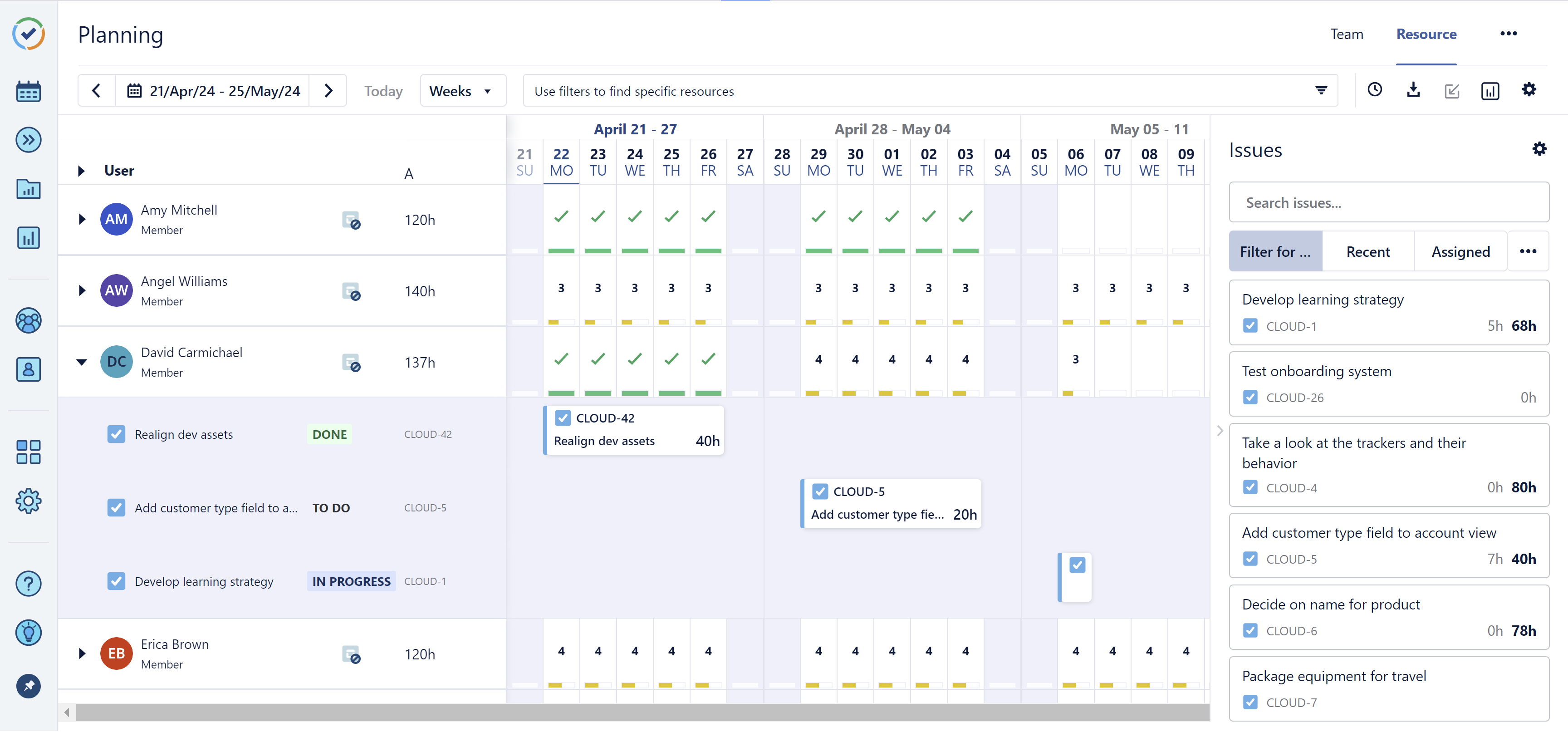1568x732 pixels.
Task: Toggle checkbox for Develop learning strategy row
Action: [x=116, y=582]
